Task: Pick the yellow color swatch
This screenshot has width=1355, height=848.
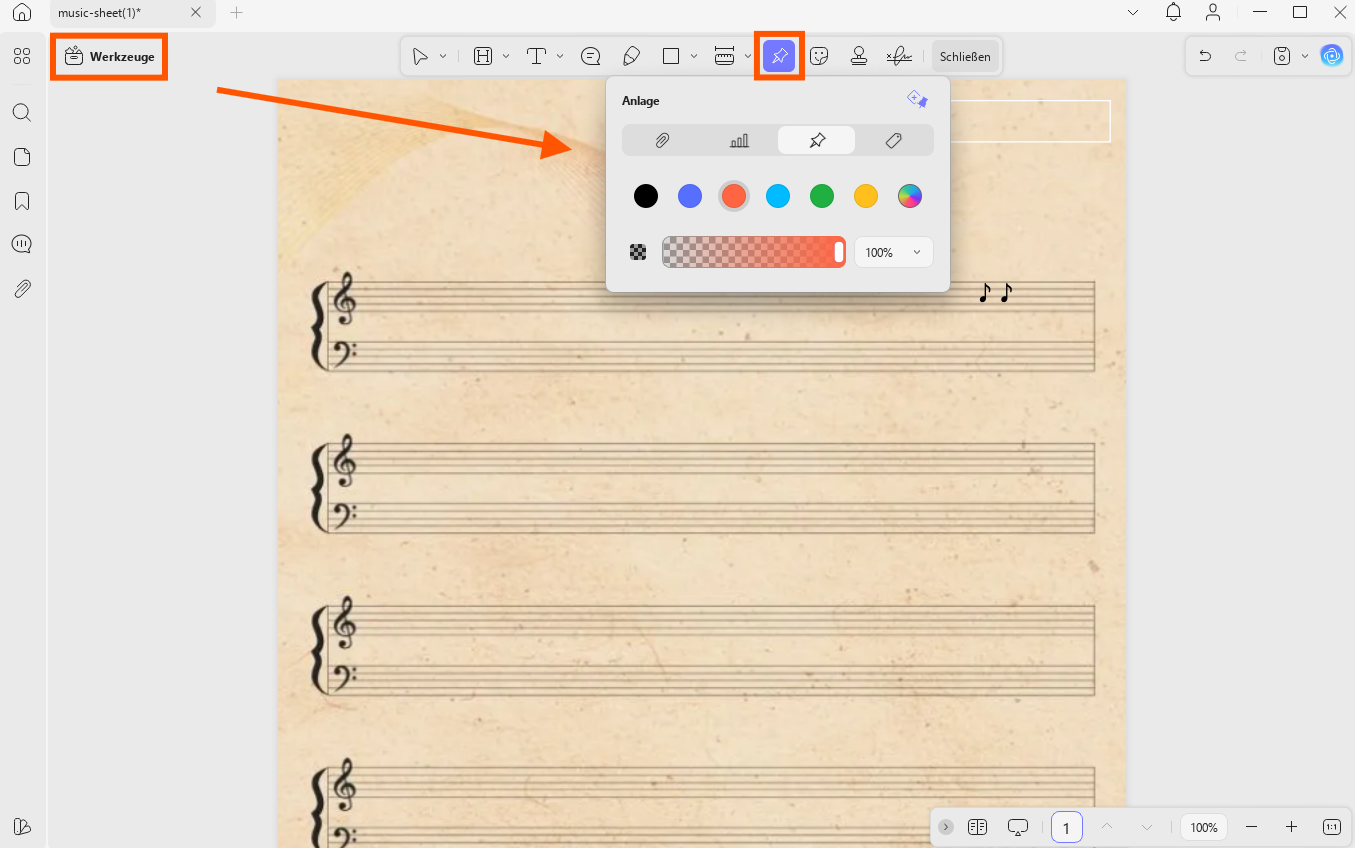Action: coord(866,196)
